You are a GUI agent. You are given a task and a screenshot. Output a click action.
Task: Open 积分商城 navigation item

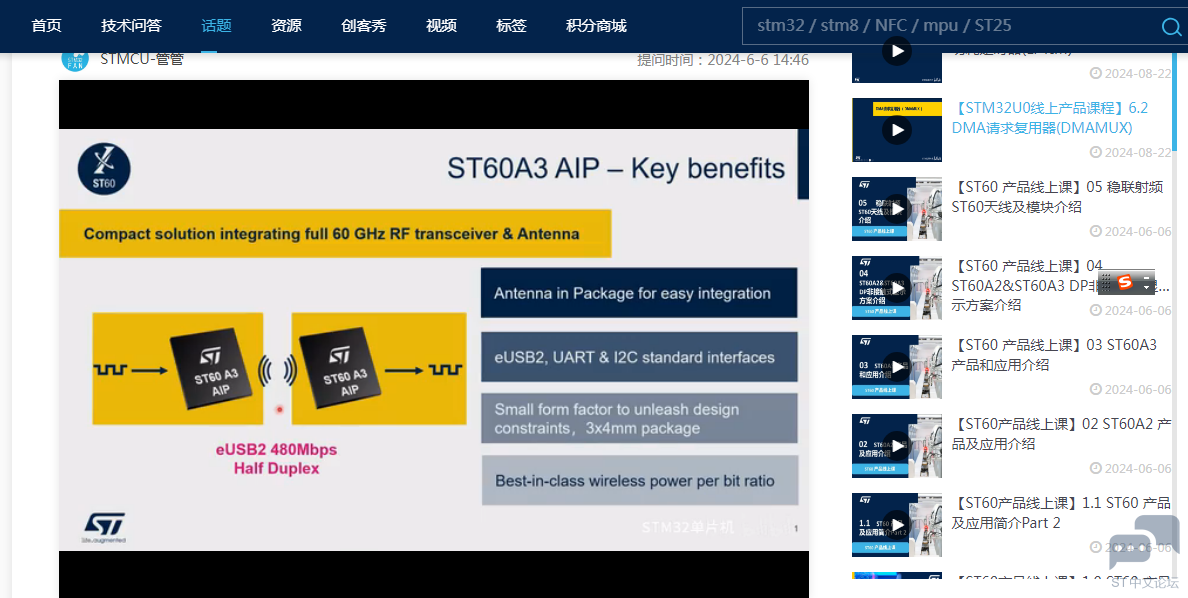pos(596,26)
